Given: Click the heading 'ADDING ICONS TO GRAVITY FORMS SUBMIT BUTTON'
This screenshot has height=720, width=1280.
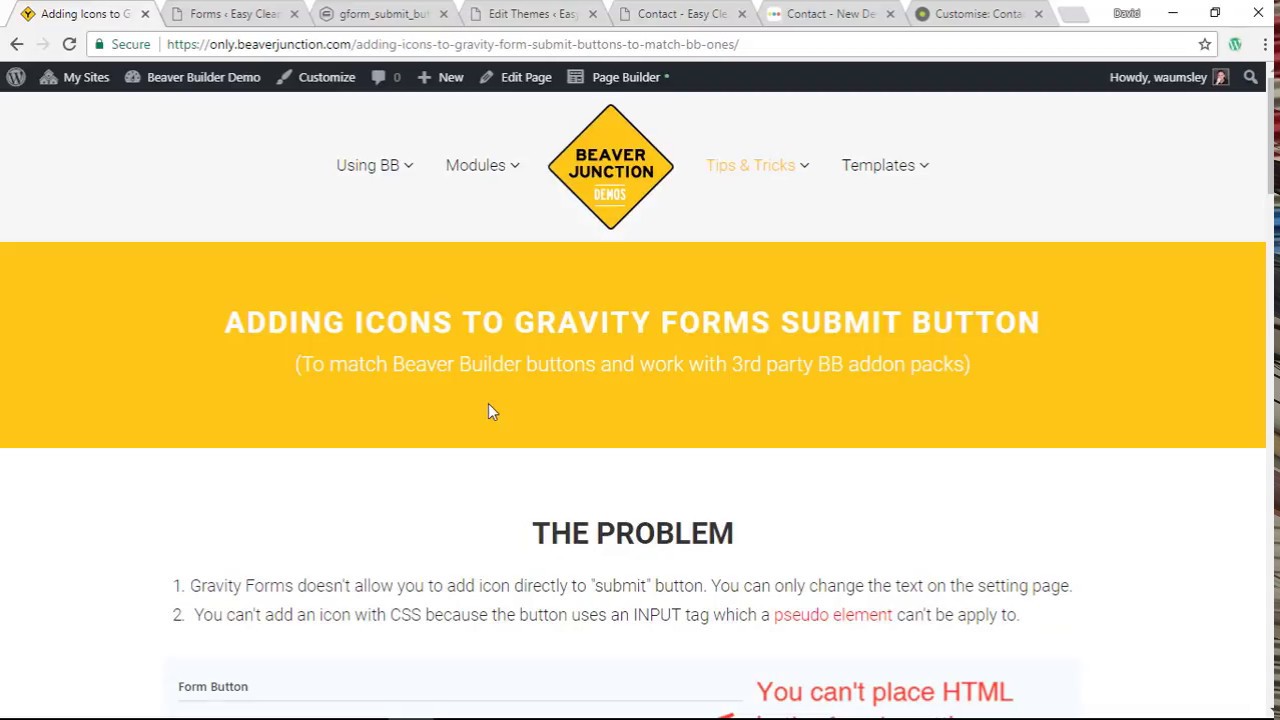Looking at the screenshot, I should pyautogui.click(x=632, y=322).
